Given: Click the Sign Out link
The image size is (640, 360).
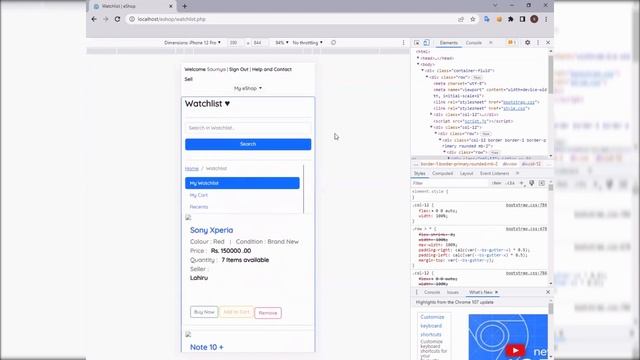Looking at the screenshot, I should 239,69.
